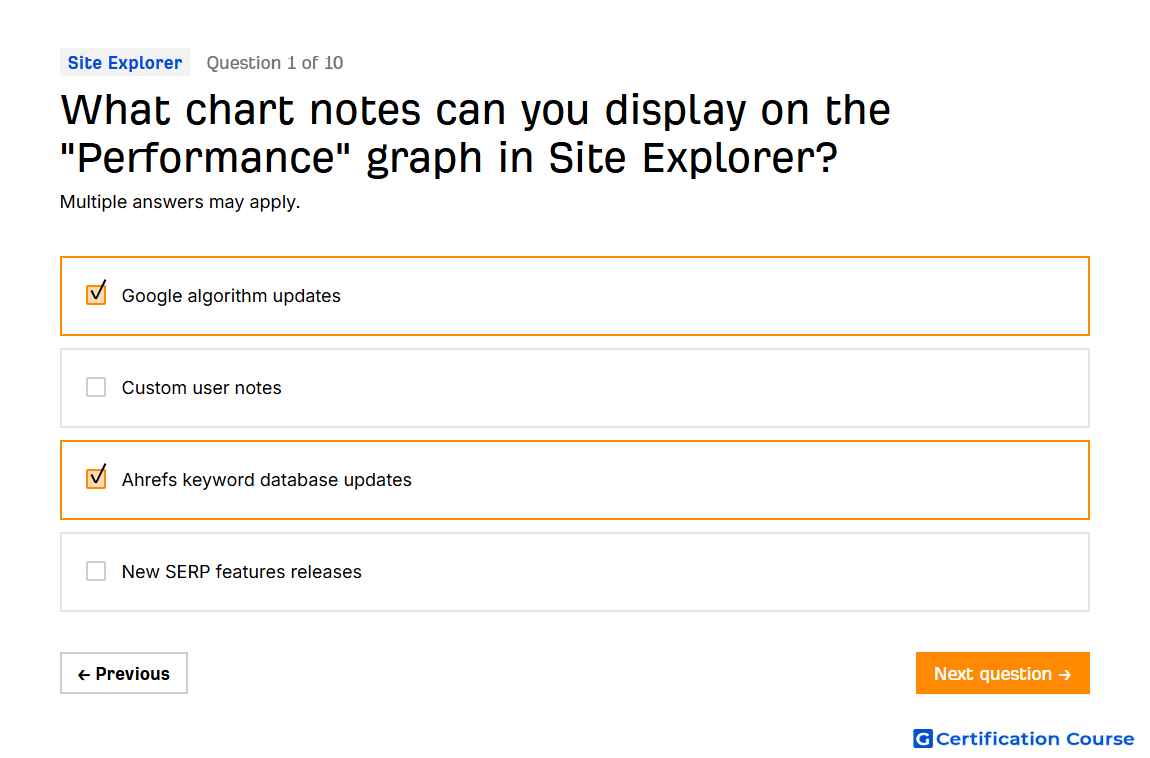Click the 'Google algorithm updates' answer label
This screenshot has height=758, width=1150.
(231, 296)
